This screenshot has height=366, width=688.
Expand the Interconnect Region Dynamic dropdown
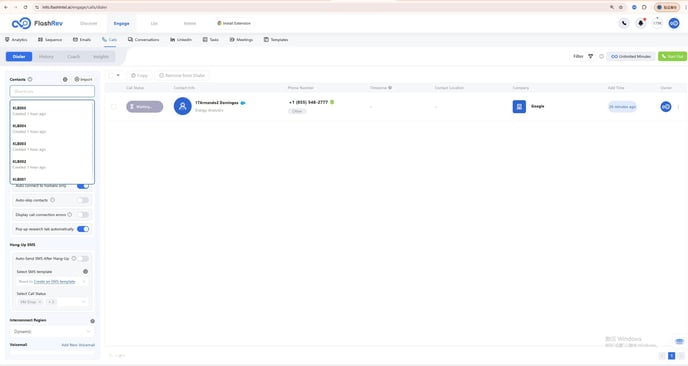52,331
